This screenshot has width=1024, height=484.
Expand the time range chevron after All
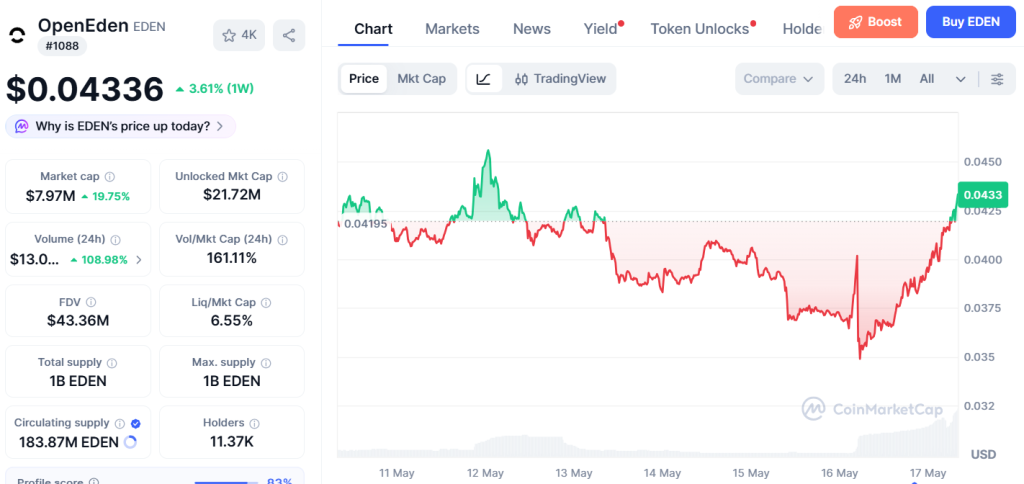pyautogui.click(x=960, y=79)
